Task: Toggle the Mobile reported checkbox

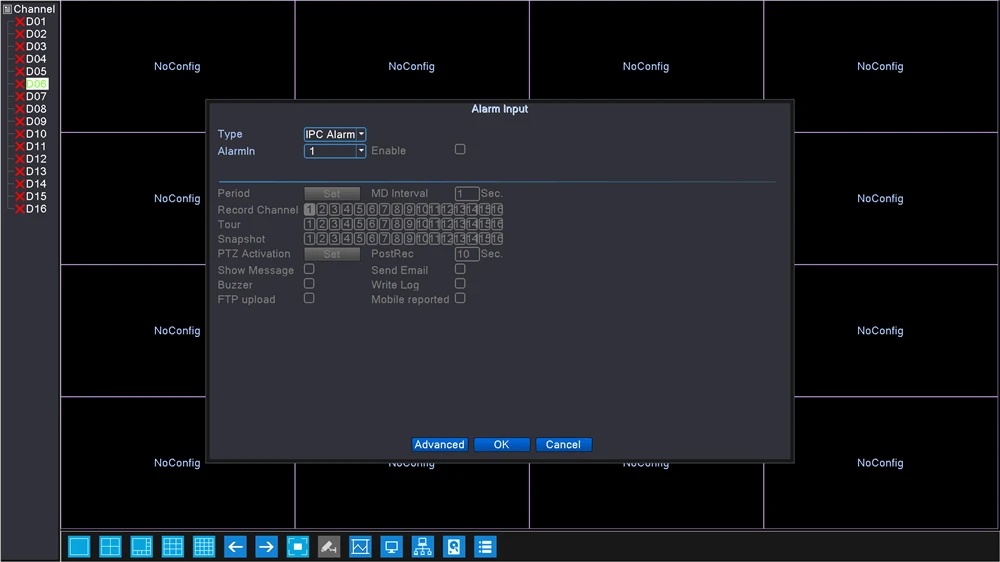Action: tap(460, 299)
